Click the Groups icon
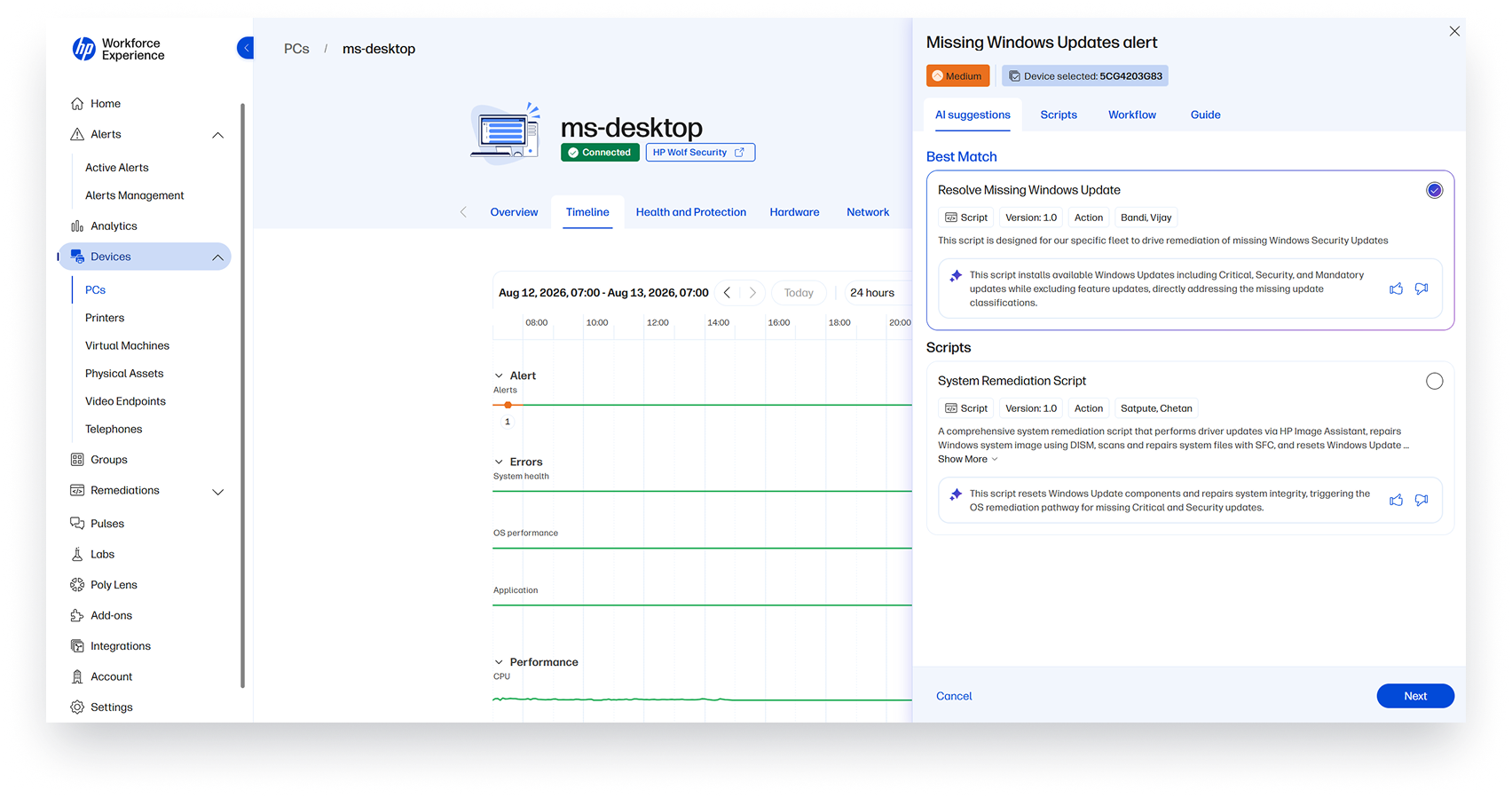 (x=77, y=460)
